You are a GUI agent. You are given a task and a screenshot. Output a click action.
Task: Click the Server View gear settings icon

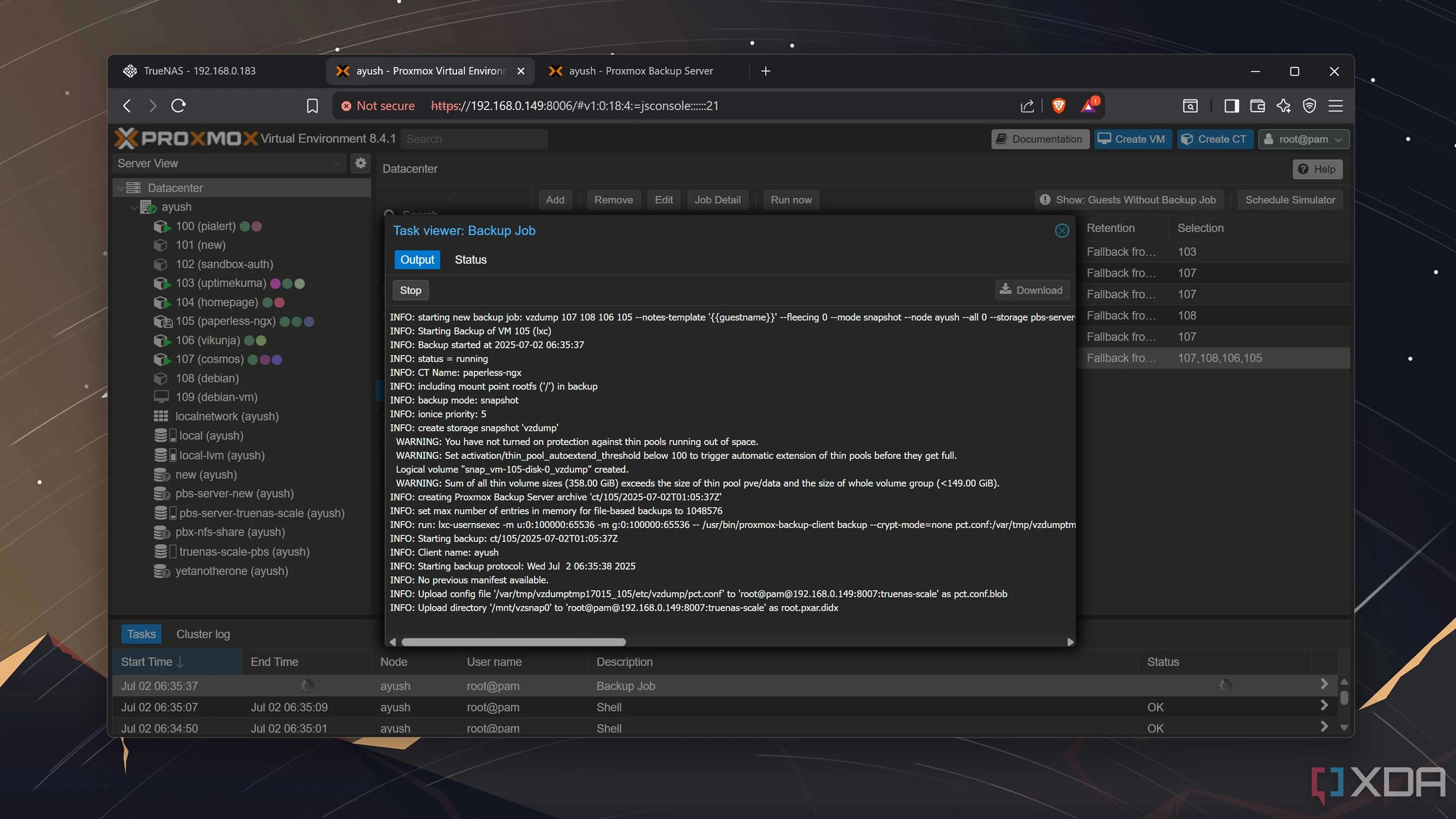361,163
